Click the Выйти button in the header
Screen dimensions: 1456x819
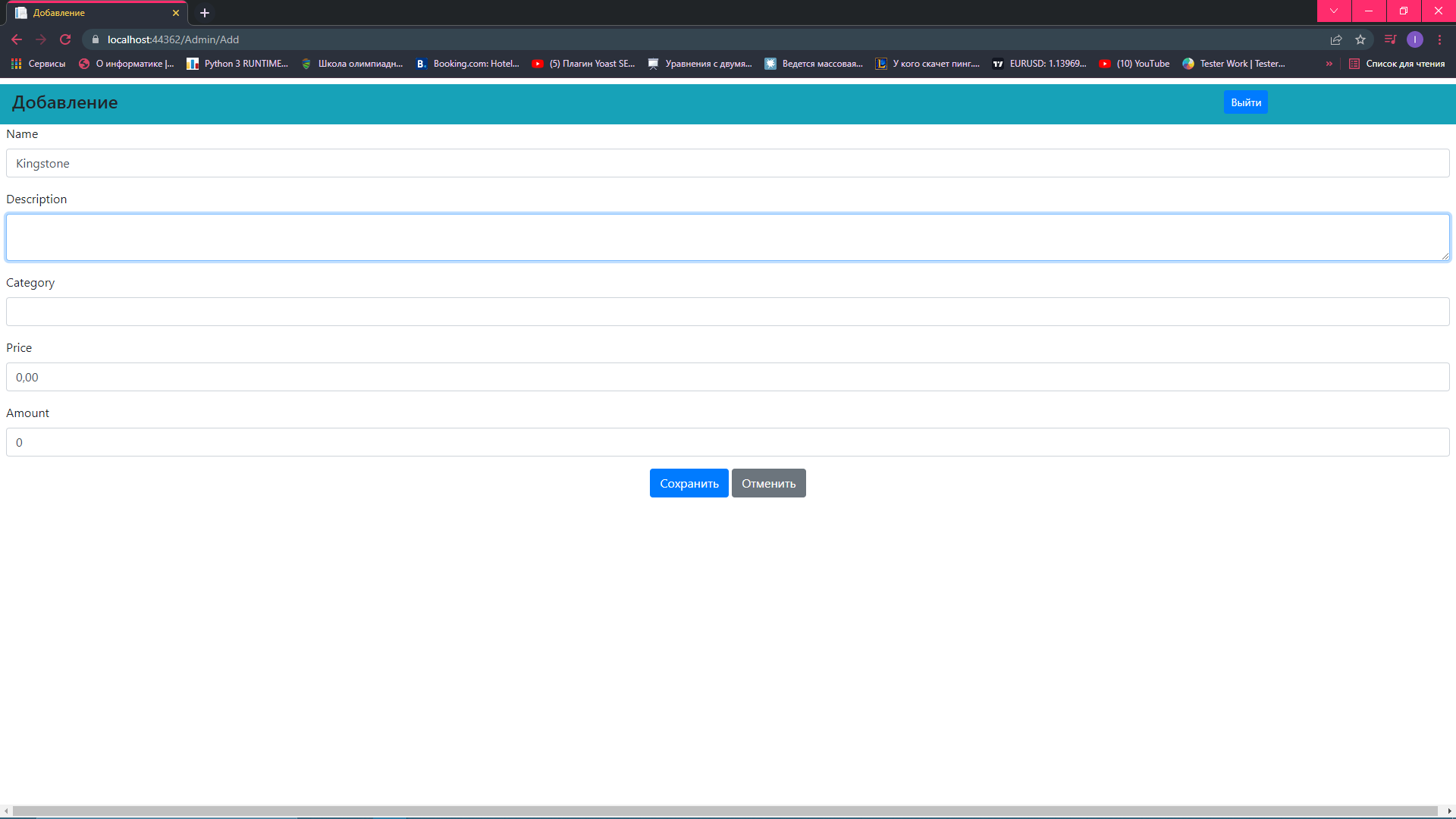[x=1245, y=102]
